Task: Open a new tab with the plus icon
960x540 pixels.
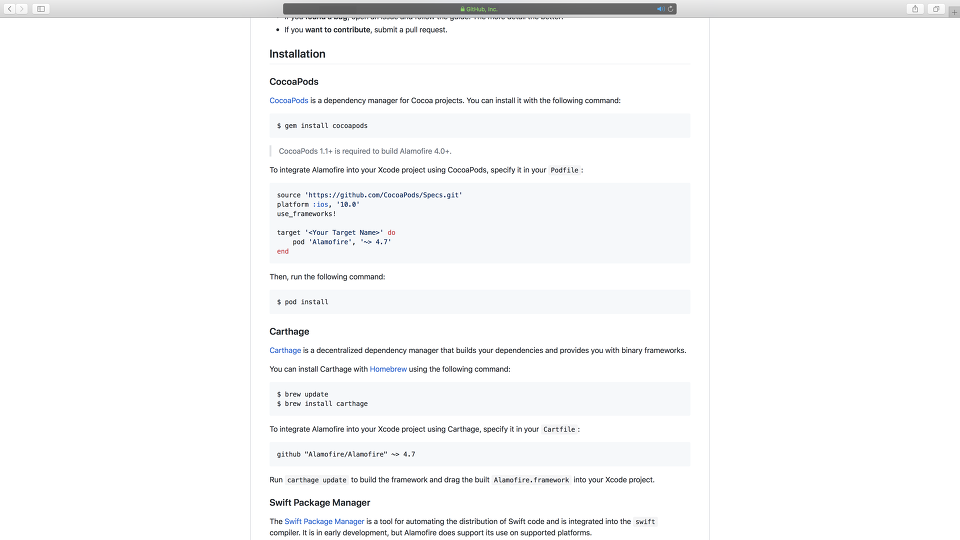Action: 954,12
